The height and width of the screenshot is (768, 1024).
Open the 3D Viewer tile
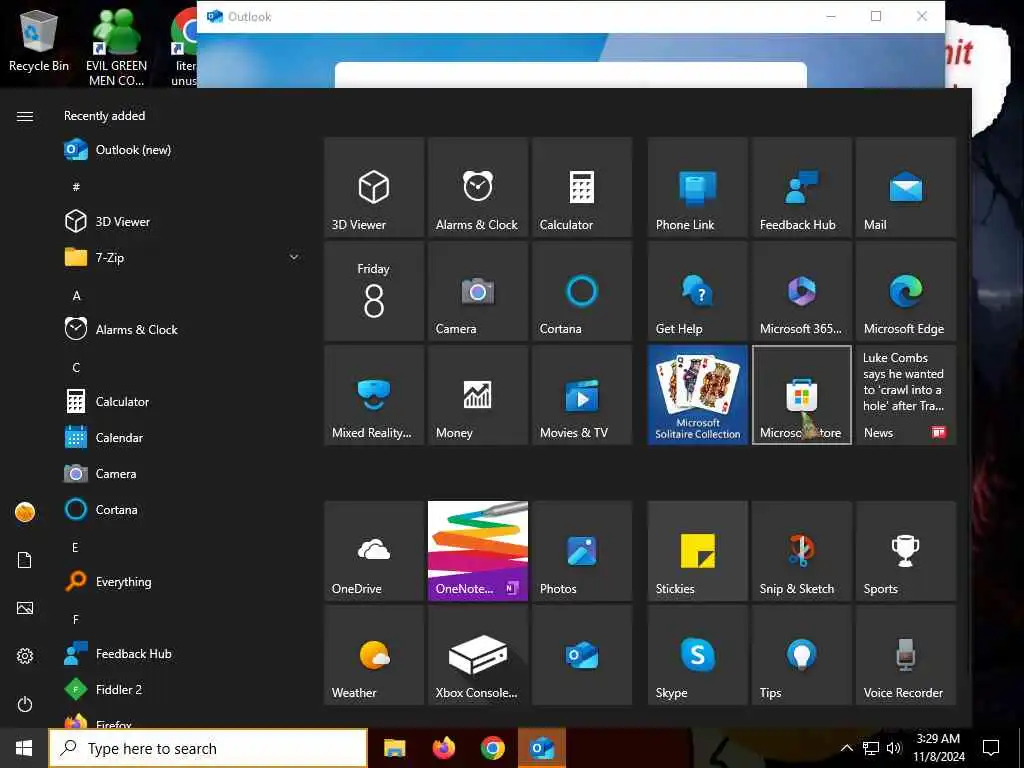(374, 187)
